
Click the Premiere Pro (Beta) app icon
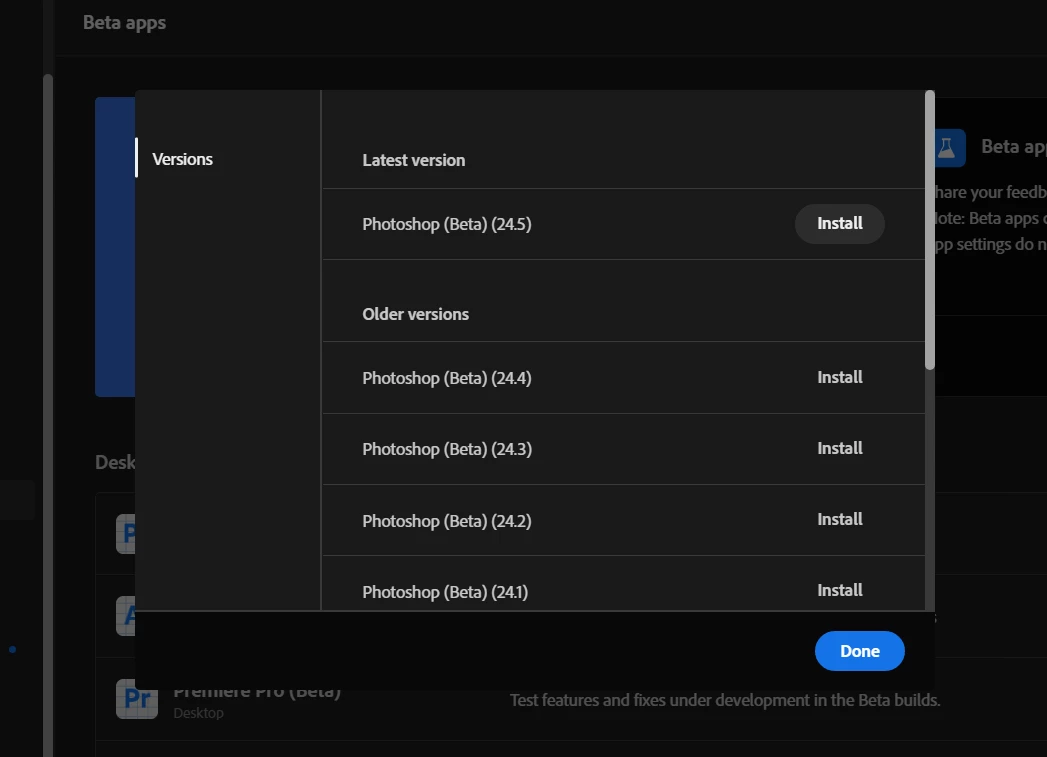click(137, 699)
